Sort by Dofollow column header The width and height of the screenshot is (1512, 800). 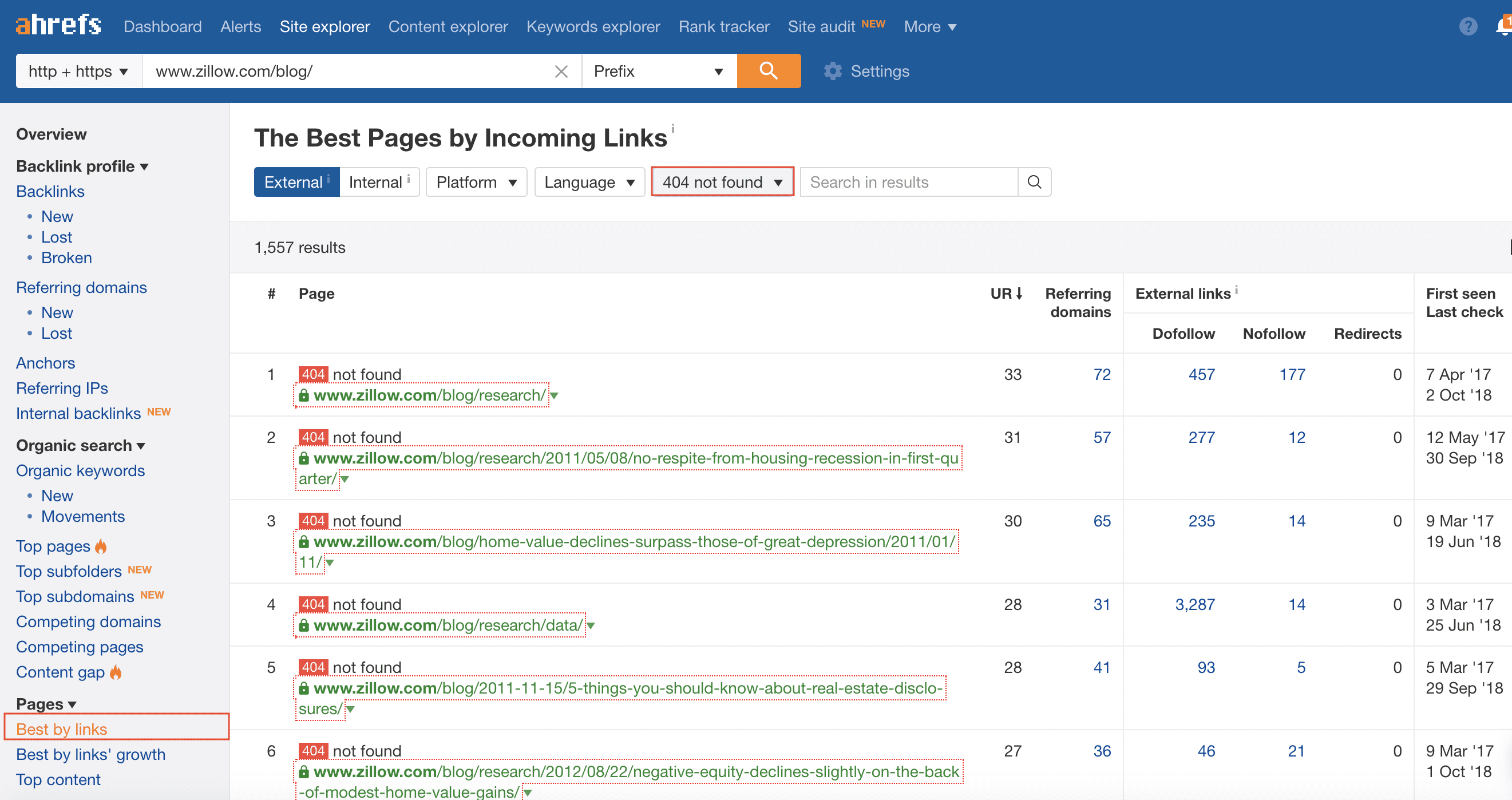pos(1184,334)
